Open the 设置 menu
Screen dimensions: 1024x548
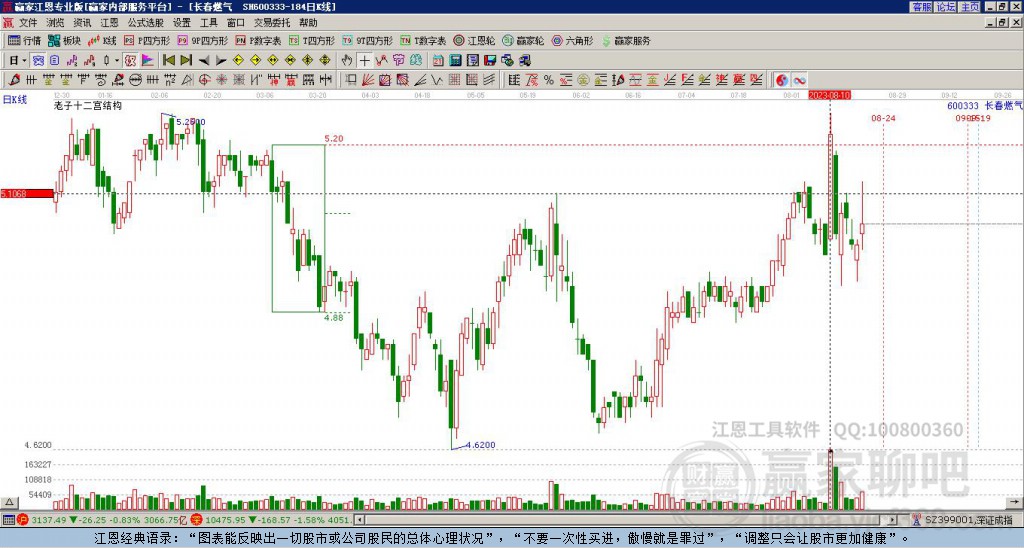point(182,23)
